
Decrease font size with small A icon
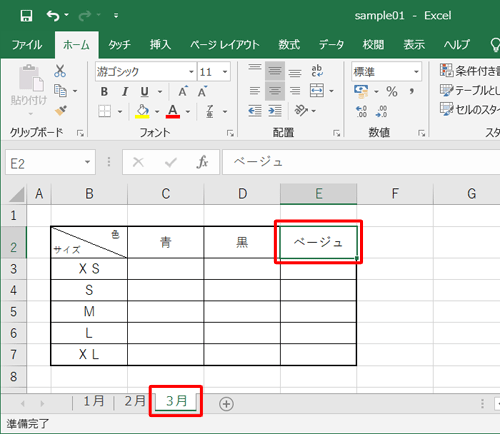click(x=203, y=91)
